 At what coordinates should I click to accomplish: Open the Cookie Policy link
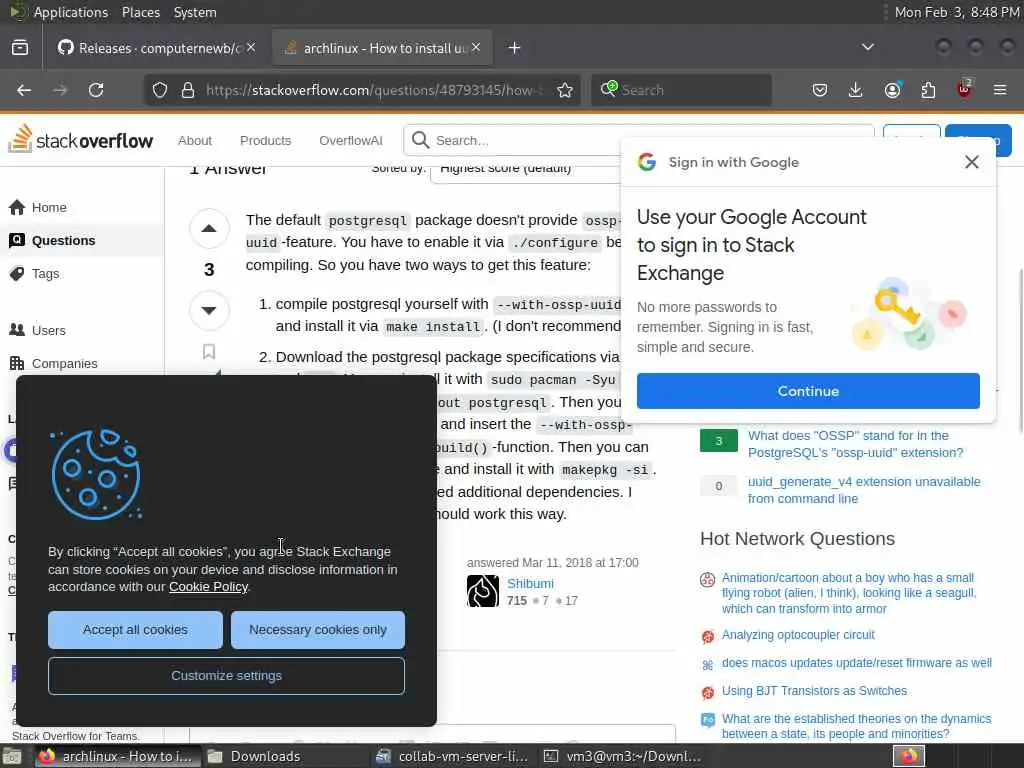[x=208, y=586]
